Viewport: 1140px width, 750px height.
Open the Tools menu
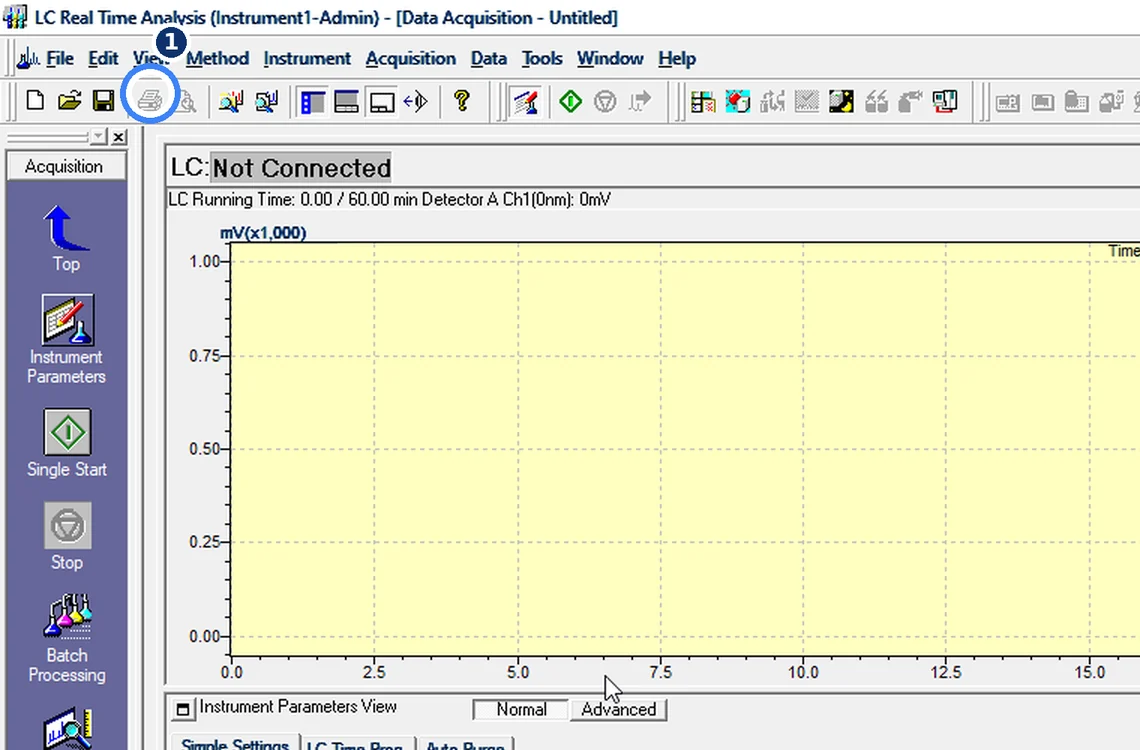[542, 58]
